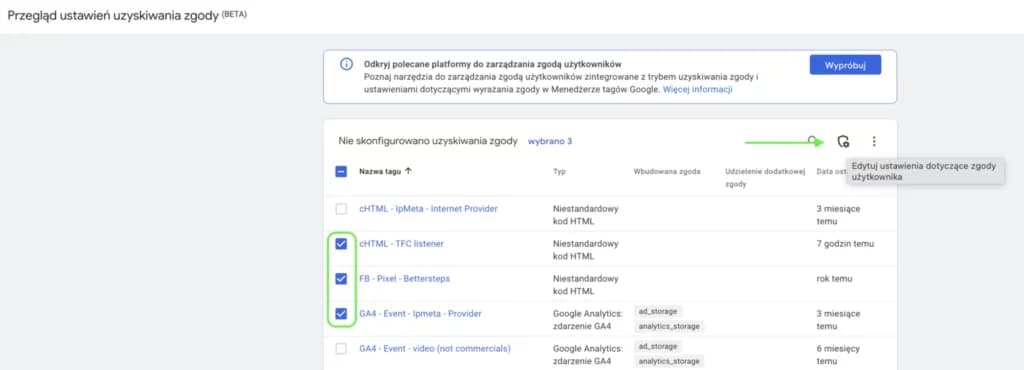Open tag GA4 - Event - Ipmeta - Provider

tap(420, 314)
